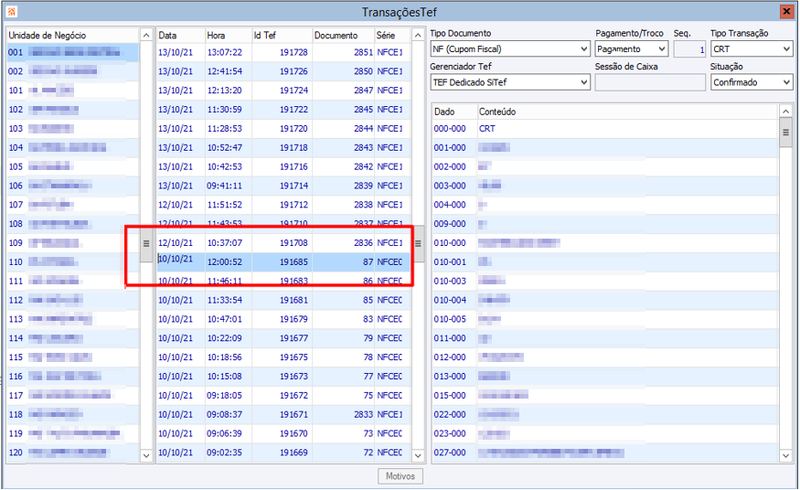
Task: Open the Tipo Documento dropdown
Action: click(x=510, y=49)
